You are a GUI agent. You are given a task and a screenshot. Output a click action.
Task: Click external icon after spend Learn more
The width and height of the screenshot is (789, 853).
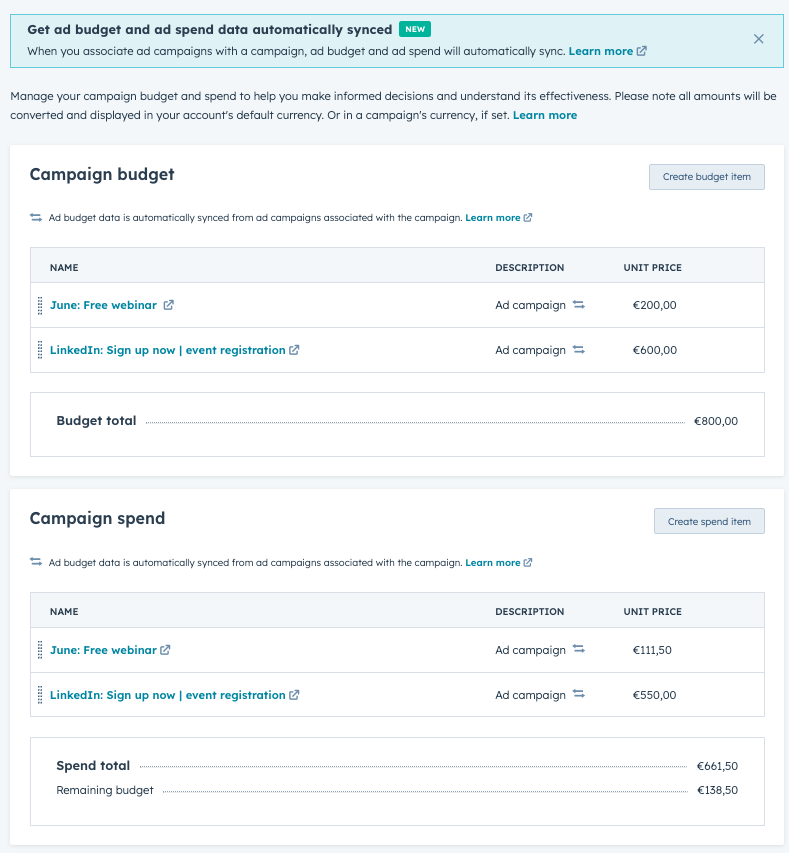pos(528,563)
